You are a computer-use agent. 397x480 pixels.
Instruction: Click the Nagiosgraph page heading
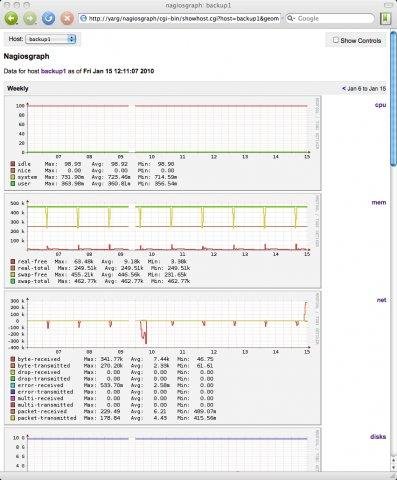point(26,56)
